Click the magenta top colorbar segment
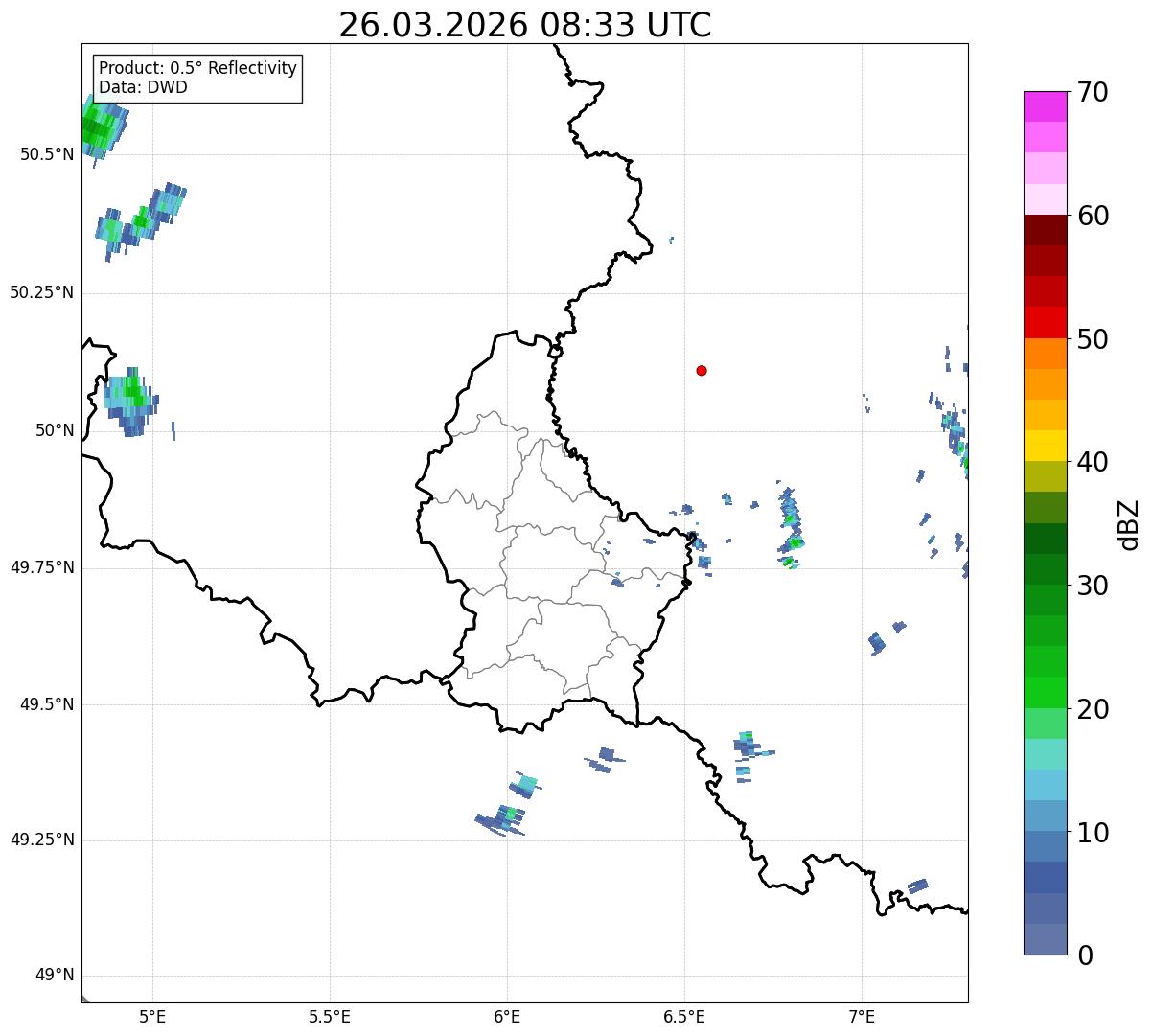Viewport: 1152px width, 1036px height. click(1046, 106)
